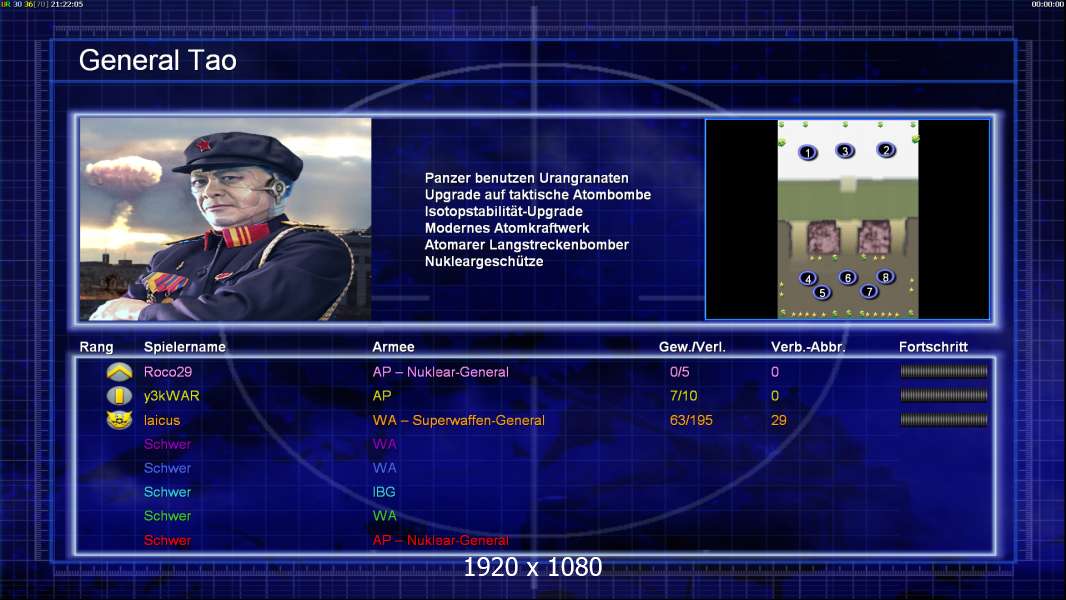Click the magenta Schwer AI player
The height and width of the screenshot is (600, 1066).
coord(167,444)
